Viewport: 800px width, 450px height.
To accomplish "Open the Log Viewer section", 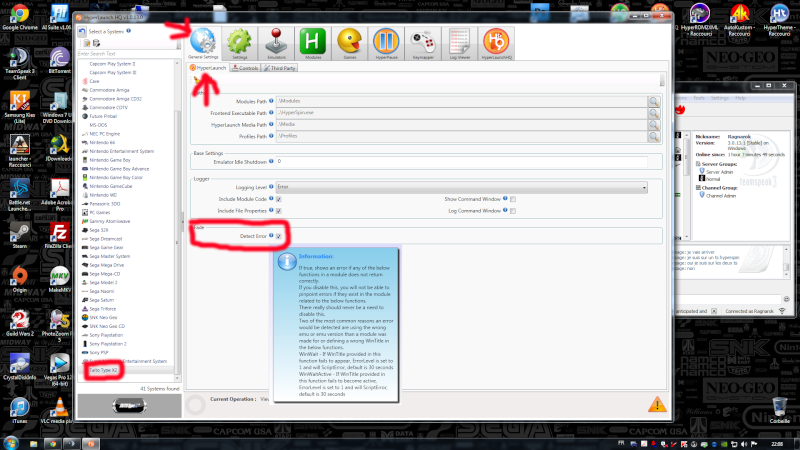I will click(x=459, y=43).
